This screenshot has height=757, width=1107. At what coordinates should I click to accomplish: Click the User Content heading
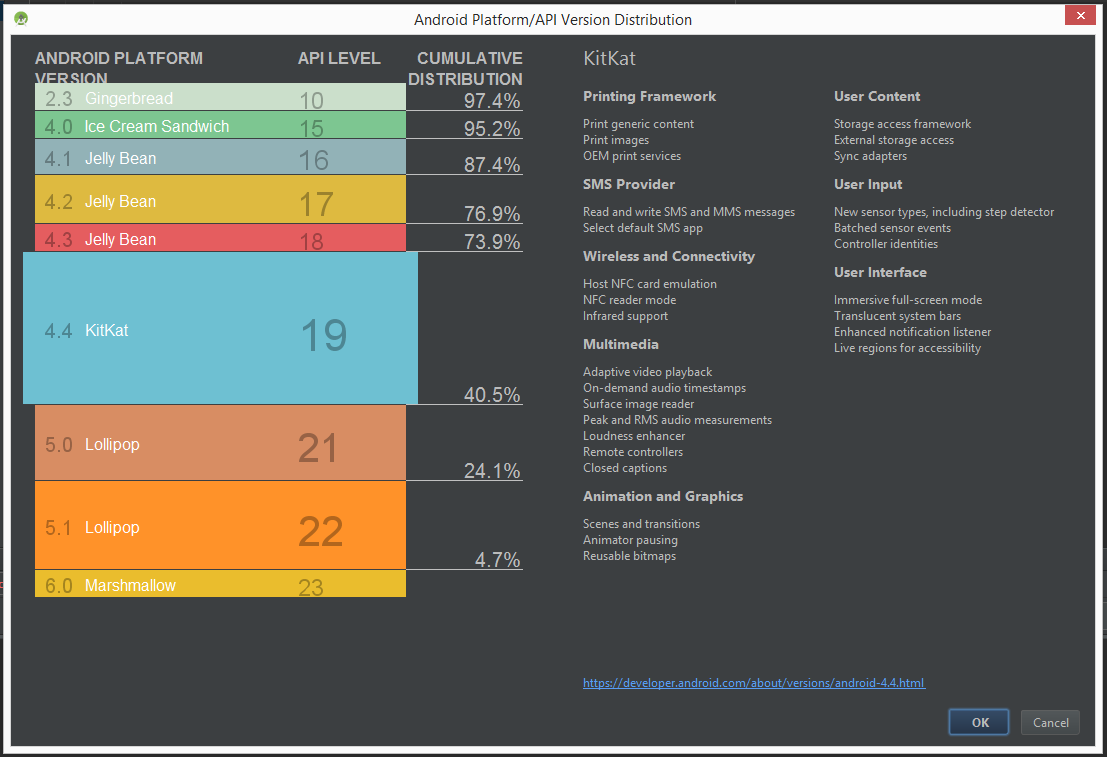click(877, 97)
